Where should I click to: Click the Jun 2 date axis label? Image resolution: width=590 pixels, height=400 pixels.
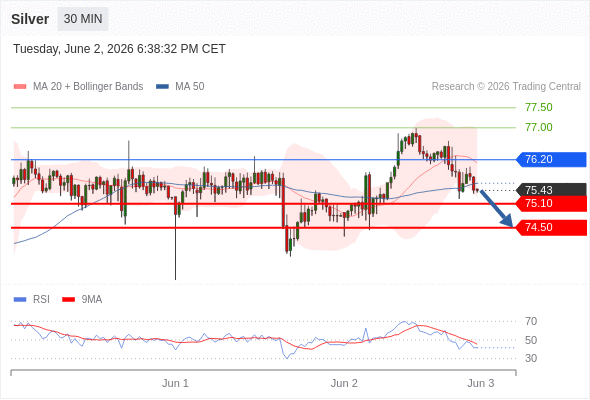pyautogui.click(x=344, y=383)
